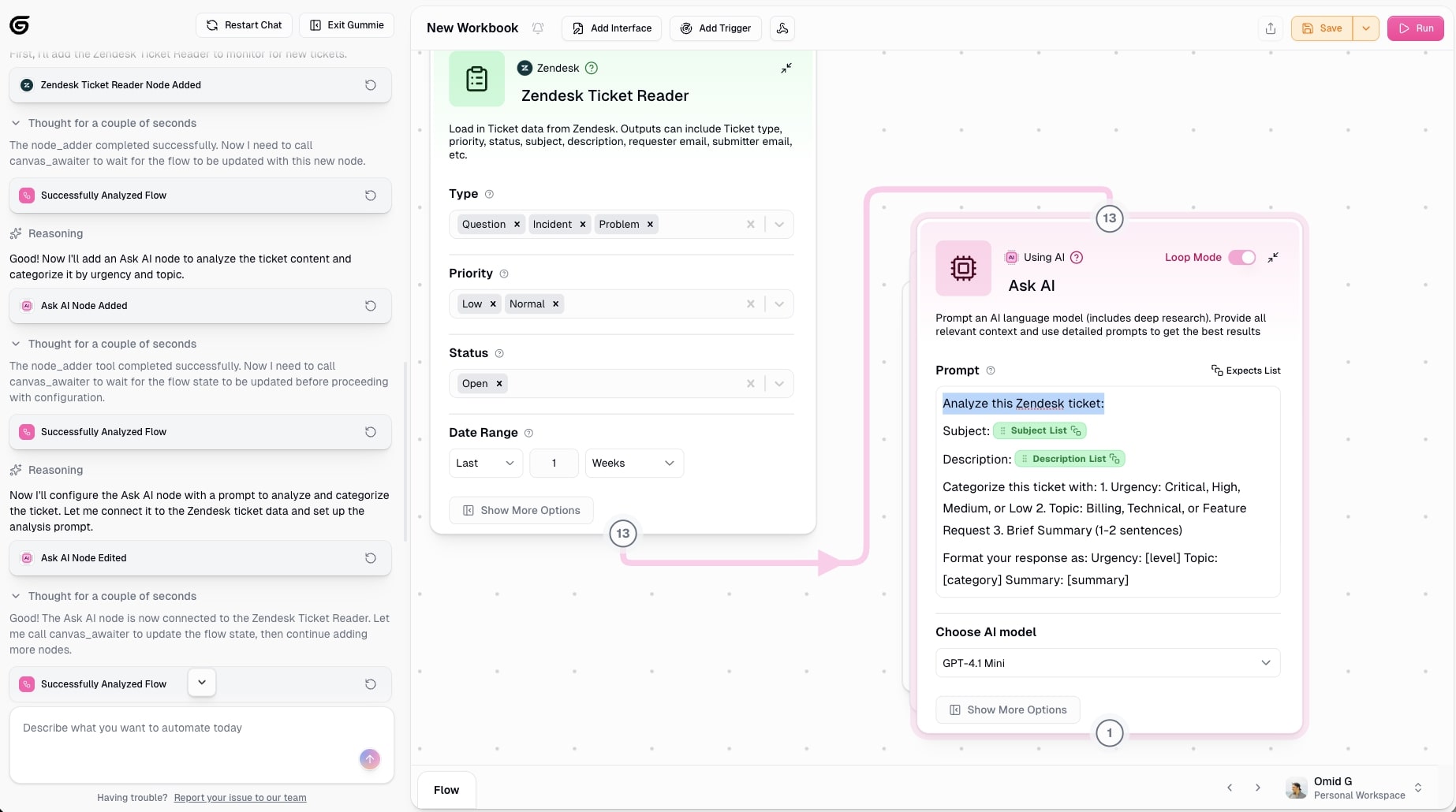Click the notification bell next to New Workbook

(538, 28)
